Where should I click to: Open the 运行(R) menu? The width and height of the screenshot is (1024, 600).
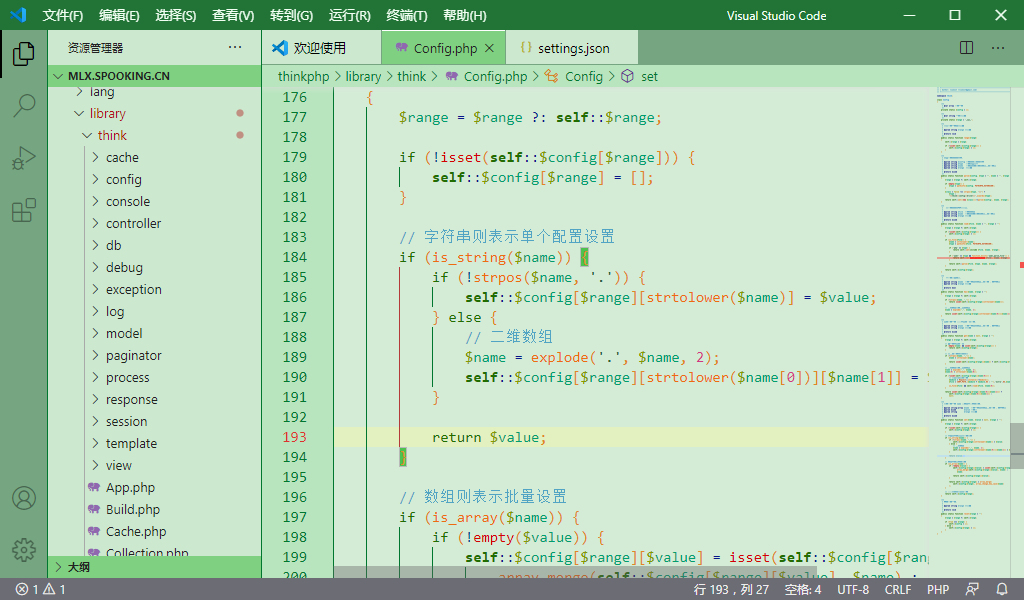pos(349,15)
